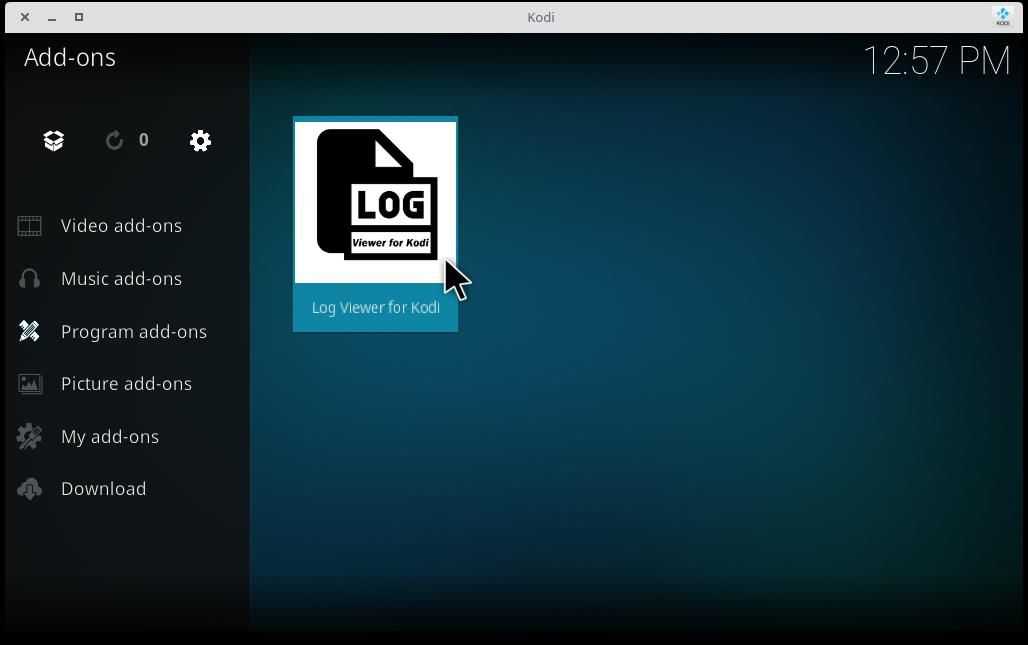Click the Kodi logo in titlebar
The height and width of the screenshot is (645, 1028).
coord(1001,16)
